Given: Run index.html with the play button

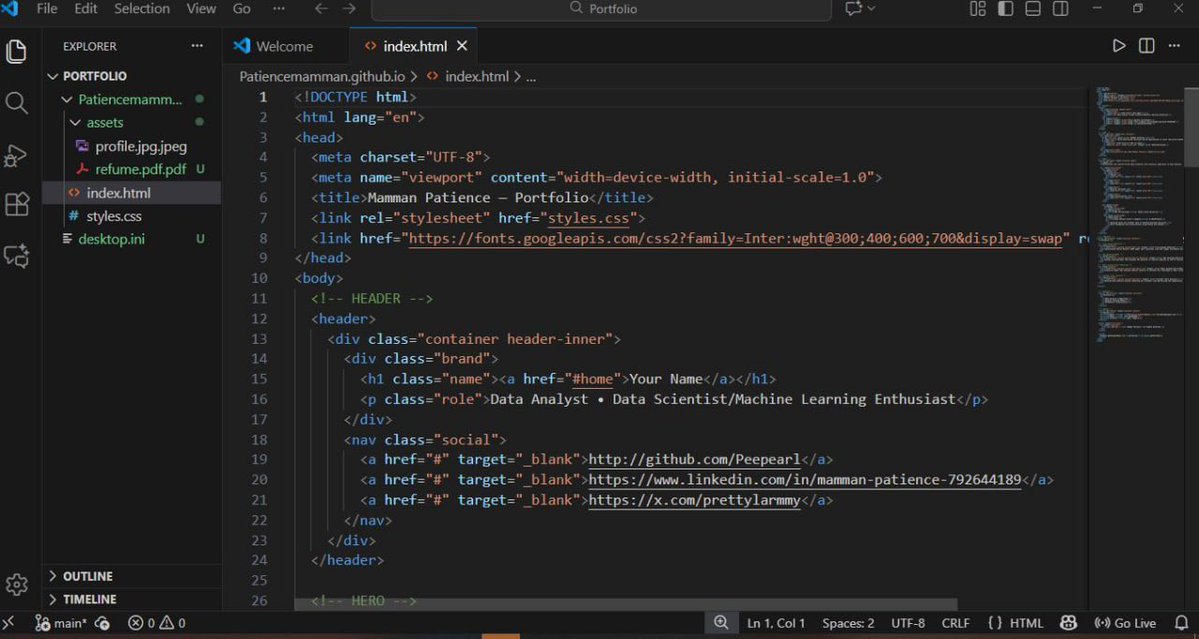Looking at the screenshot, I should coord(1119,45).
